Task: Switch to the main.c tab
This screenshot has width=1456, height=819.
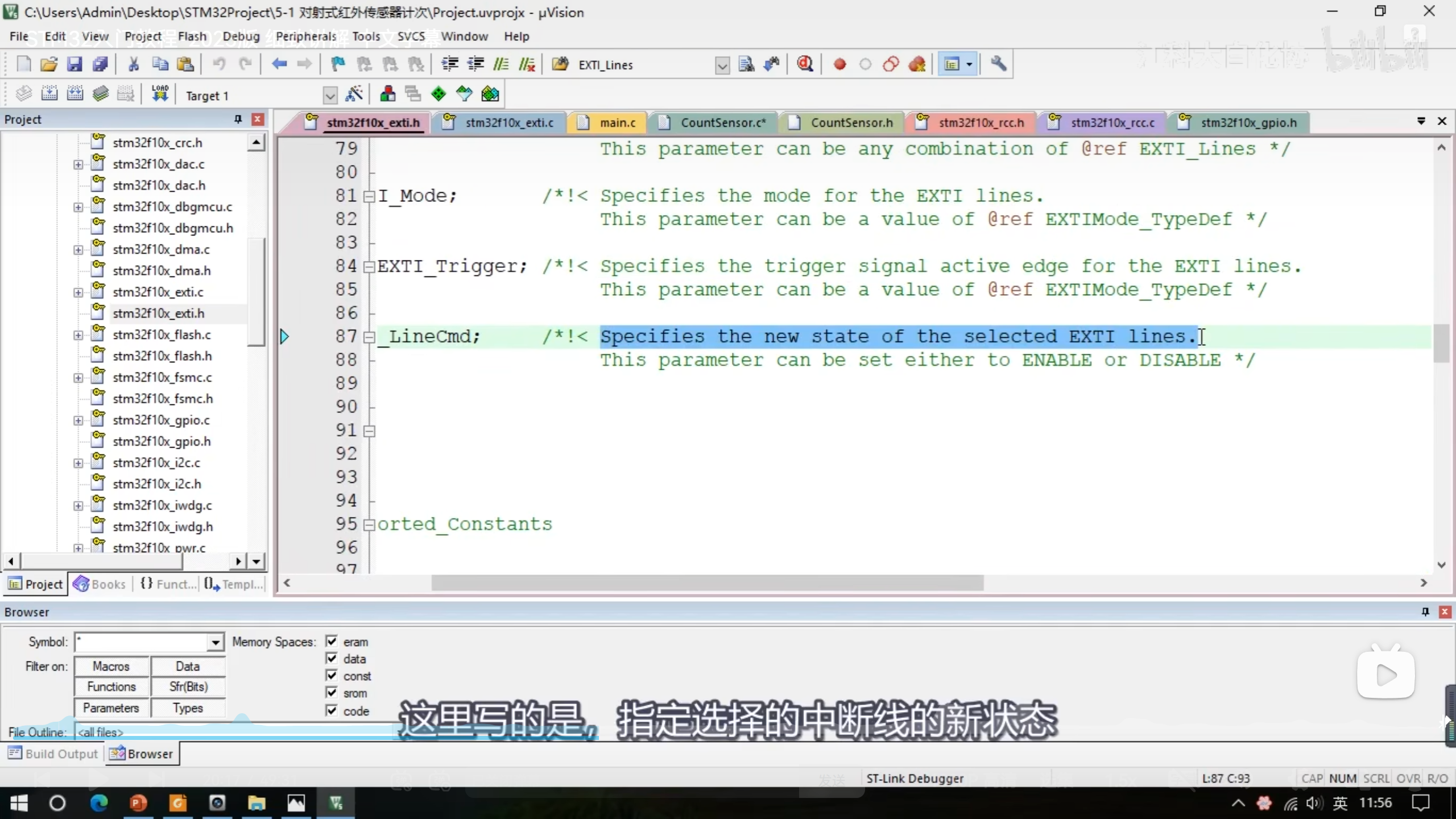Action: (x=617, y=123)
